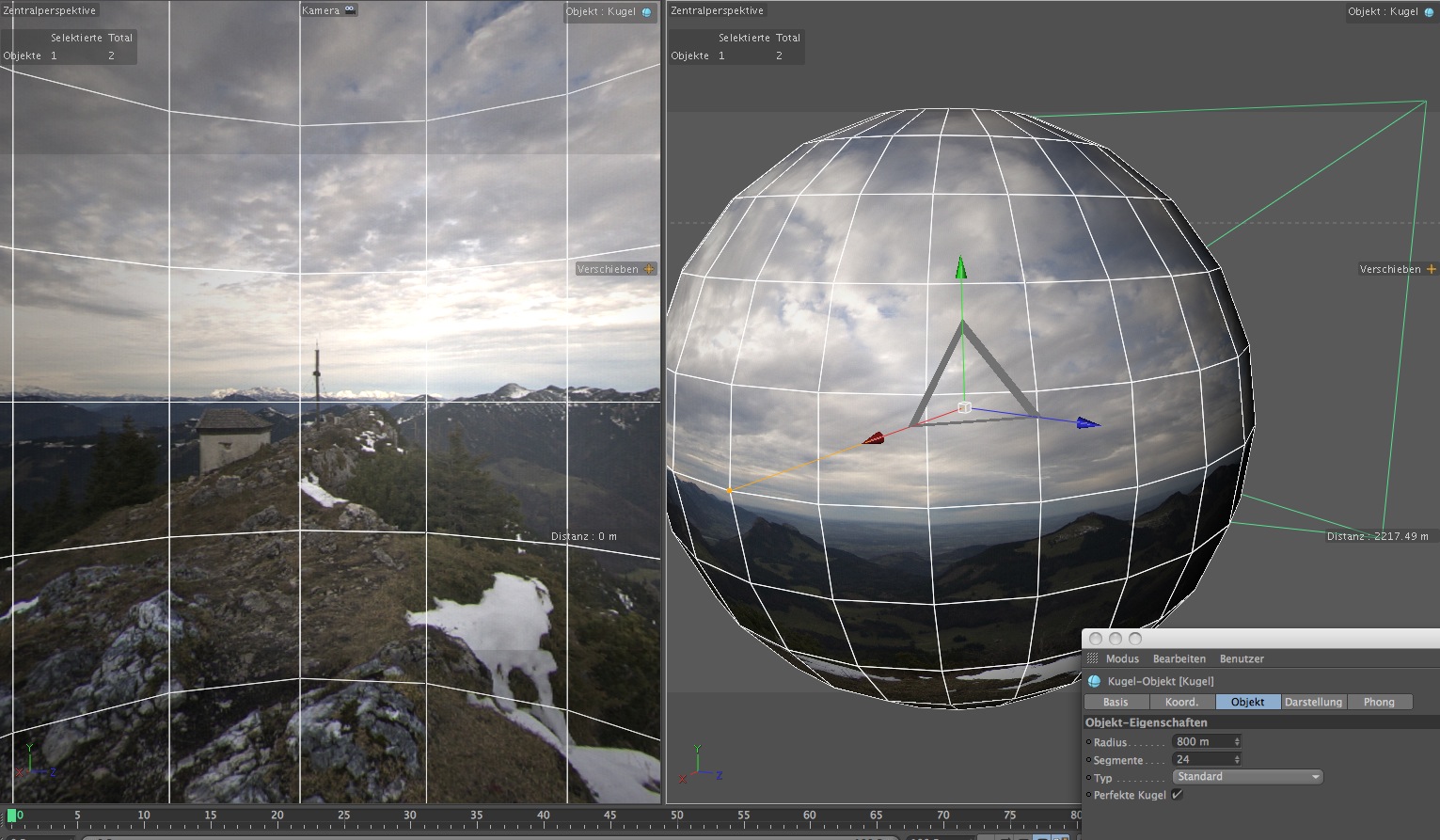Toggle the animation circle next to Radius
Viewport: 1440px width, 840px height.
click(1089, 742)
